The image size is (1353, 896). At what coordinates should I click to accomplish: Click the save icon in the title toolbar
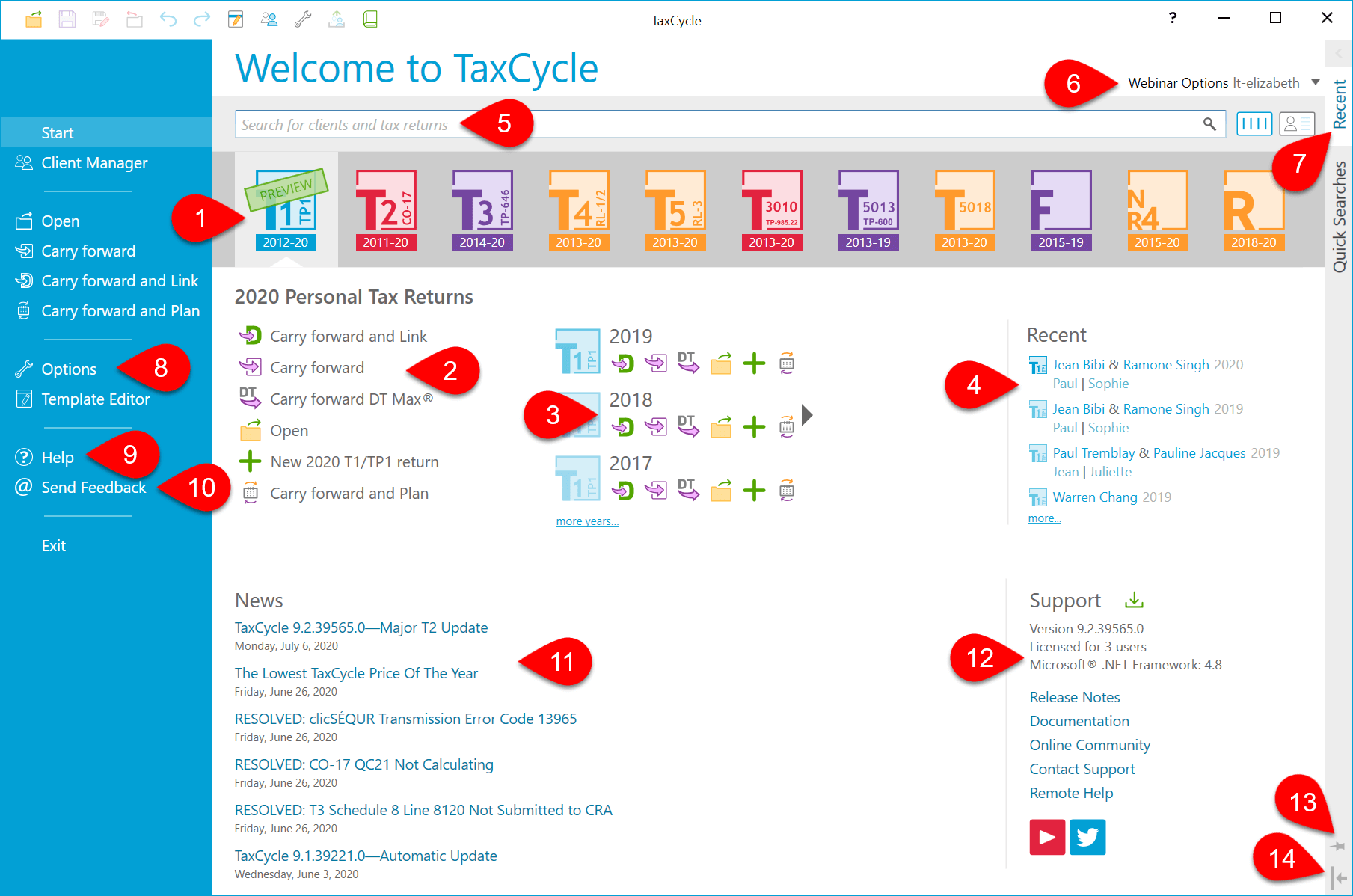tap(67, 19)
